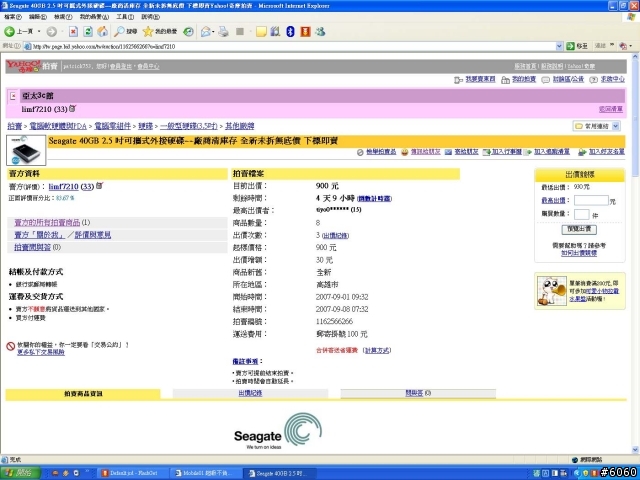Open the address bar URL dropdown

pyautogui.click(x=559, y=46)
